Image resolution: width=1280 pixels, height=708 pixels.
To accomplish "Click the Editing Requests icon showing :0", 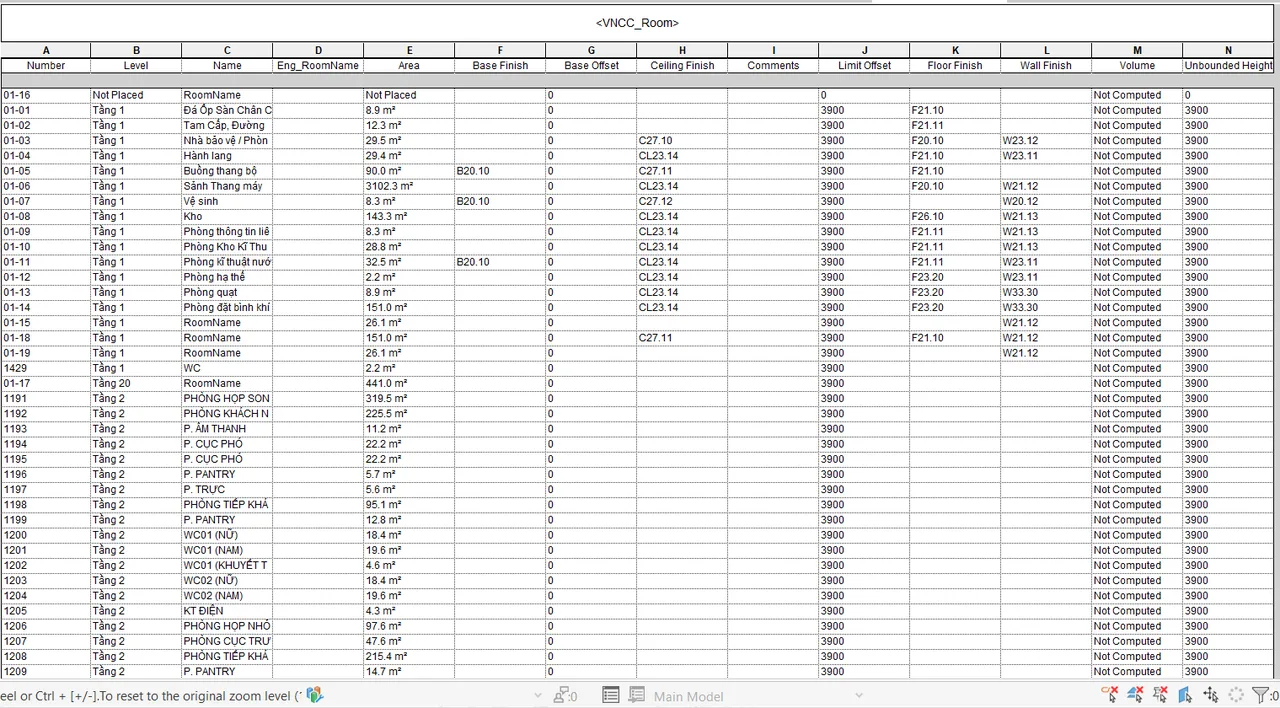I will tap(566, 696).
